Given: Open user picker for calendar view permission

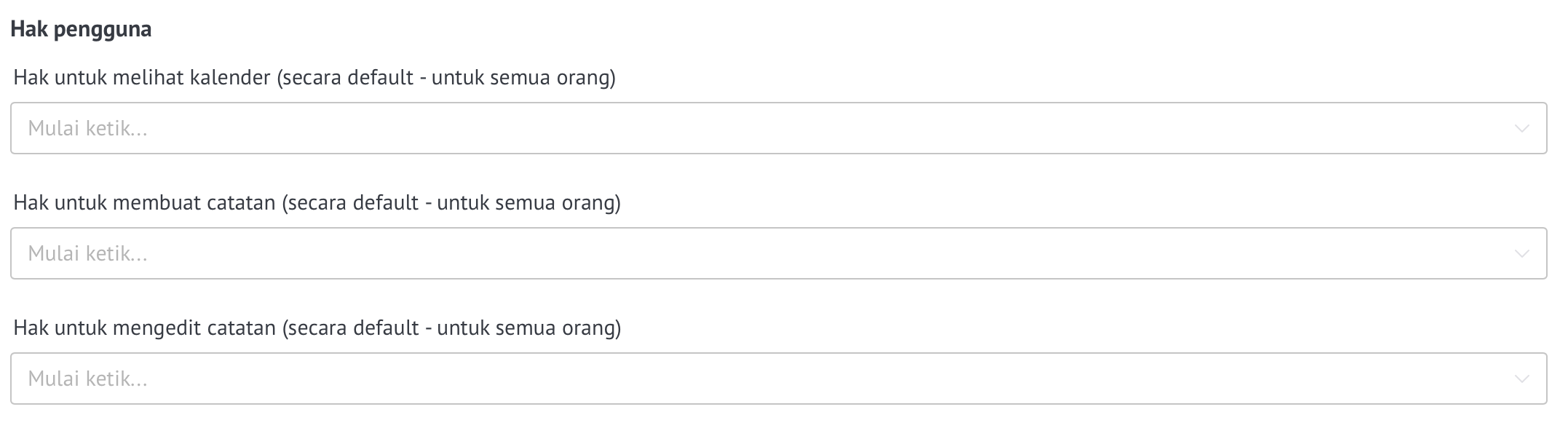Looking at the screenshot, I should point(778,128).
